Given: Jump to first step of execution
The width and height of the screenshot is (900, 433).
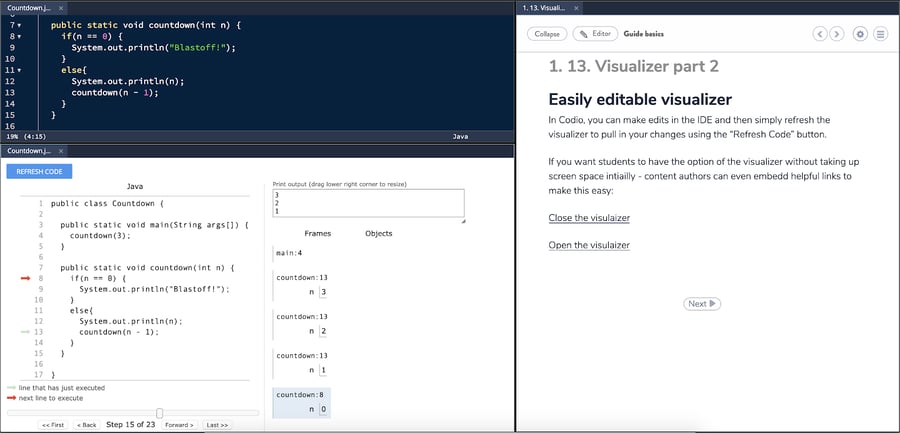Looking at the screenshot, I should click(x=53, y=425).
